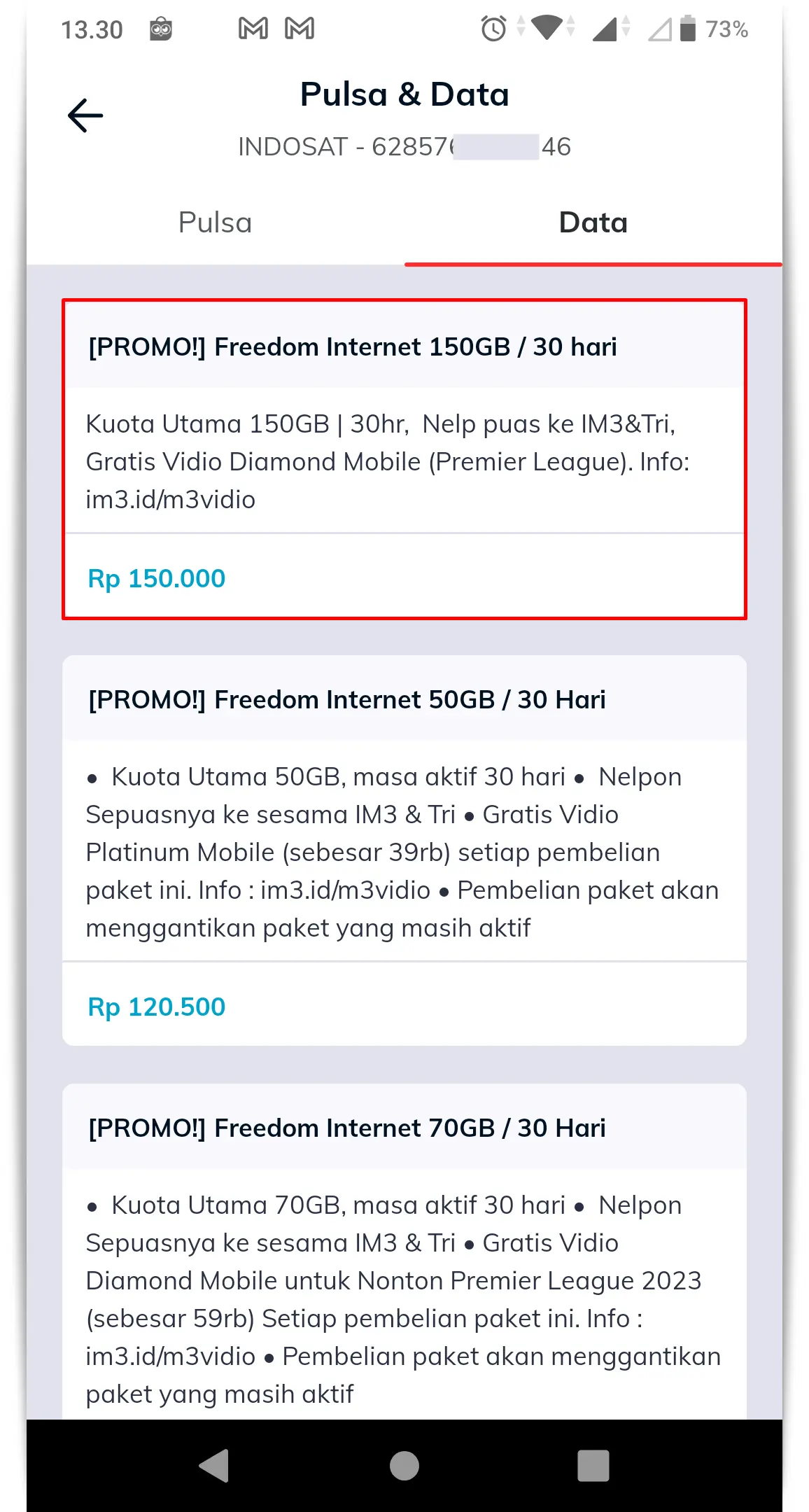Tap the alarm clock status icon
The image size is (809, 1512).
tap(493, 29)
